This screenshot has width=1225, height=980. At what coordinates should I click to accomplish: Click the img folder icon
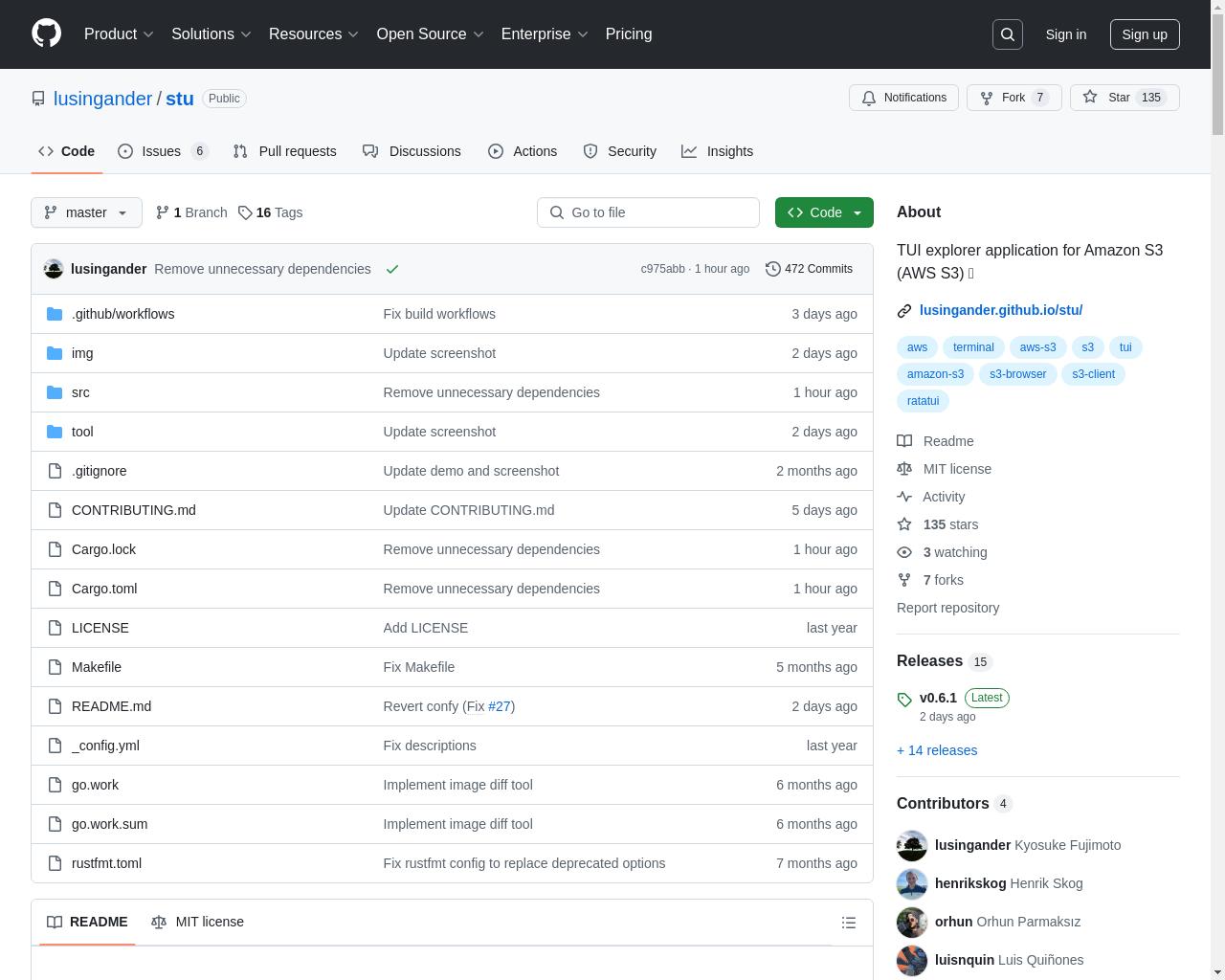click(55, 353)
